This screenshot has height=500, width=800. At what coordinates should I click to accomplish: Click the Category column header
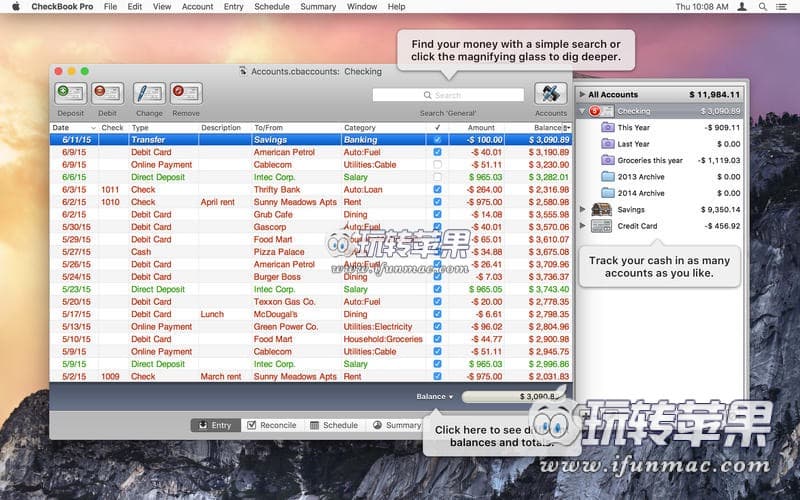point(384,128)
